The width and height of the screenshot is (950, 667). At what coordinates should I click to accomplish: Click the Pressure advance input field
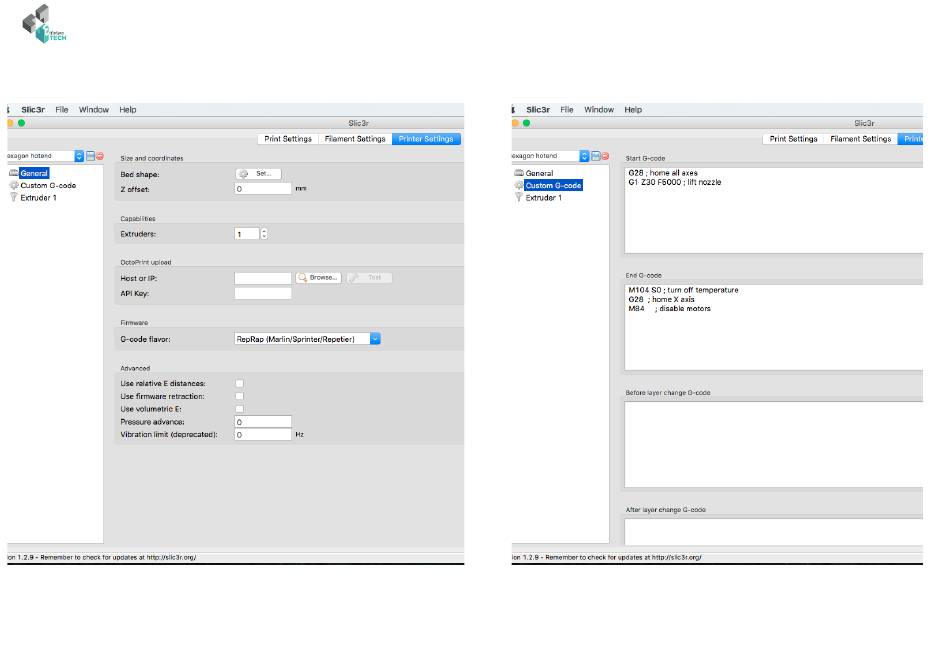263,422
